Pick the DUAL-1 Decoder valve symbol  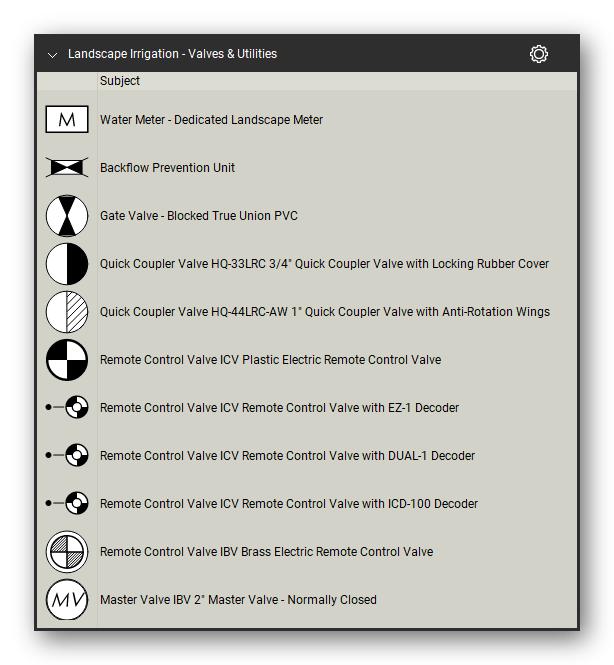point(67,455)
